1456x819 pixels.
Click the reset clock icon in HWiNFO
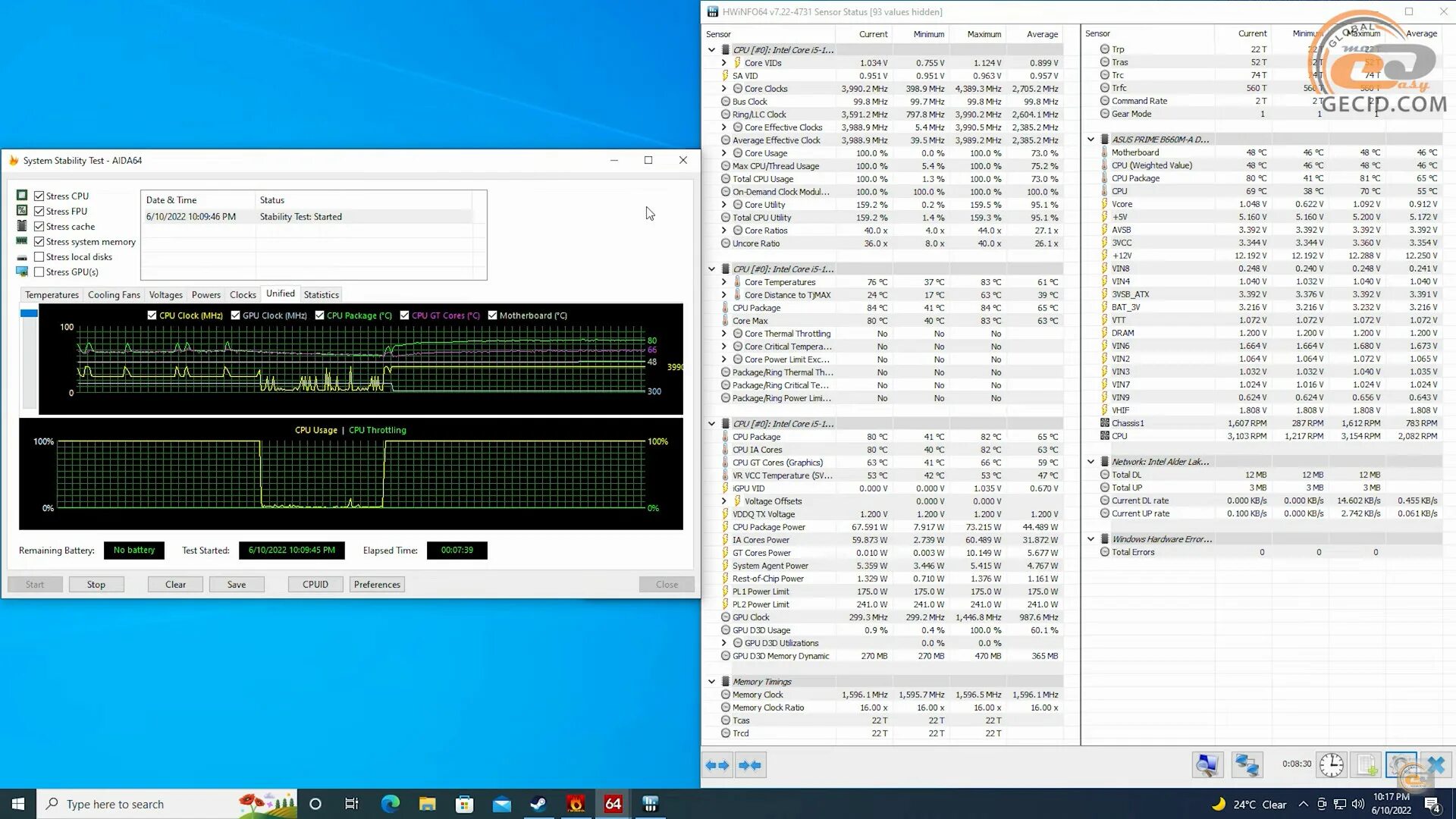tap(1331, 764)
